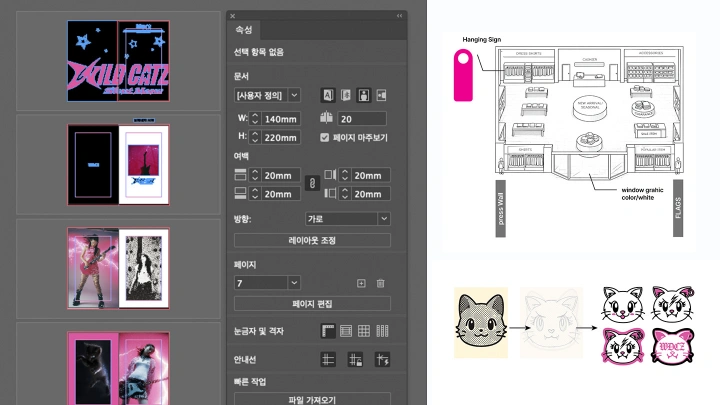Click the current page field showing 7

click(261, 283)
